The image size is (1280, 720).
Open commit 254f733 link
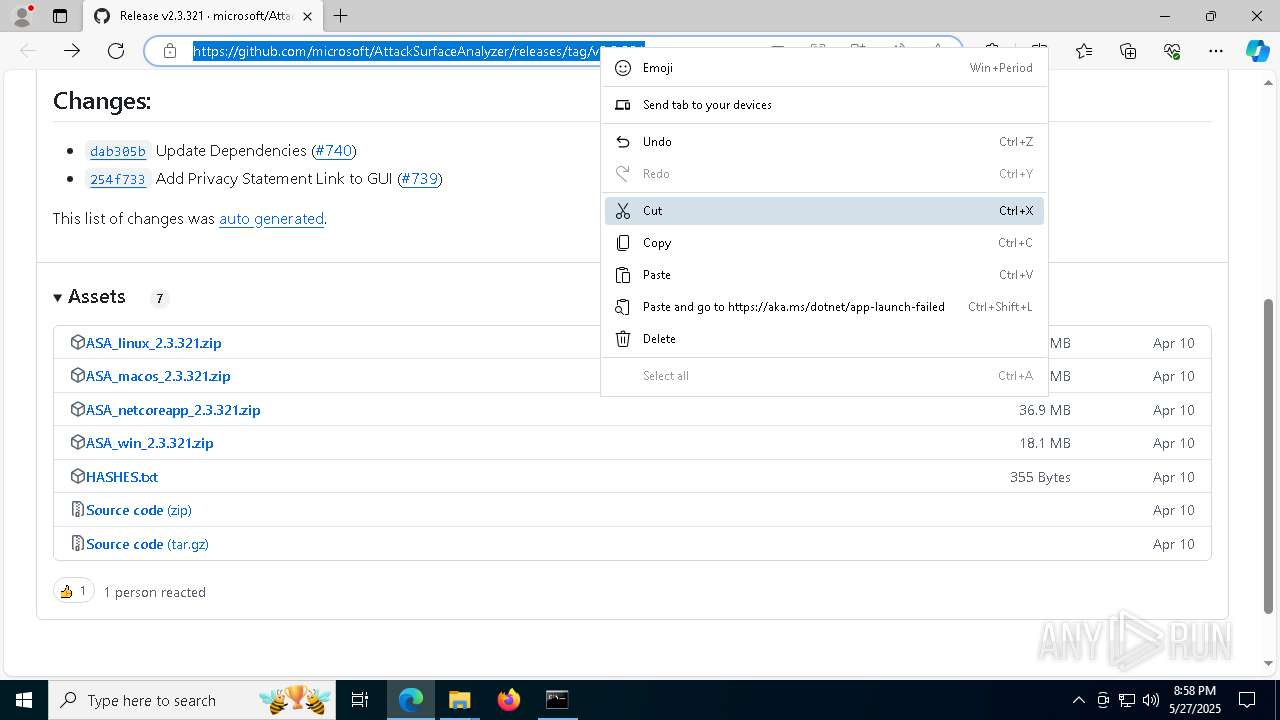[x=118, y=179]
